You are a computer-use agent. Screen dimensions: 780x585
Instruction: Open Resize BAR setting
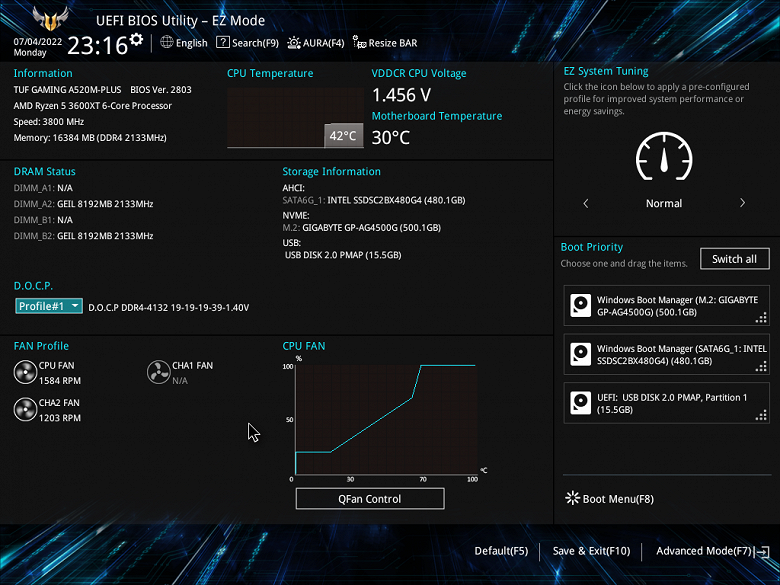click(x=393, y=43)
